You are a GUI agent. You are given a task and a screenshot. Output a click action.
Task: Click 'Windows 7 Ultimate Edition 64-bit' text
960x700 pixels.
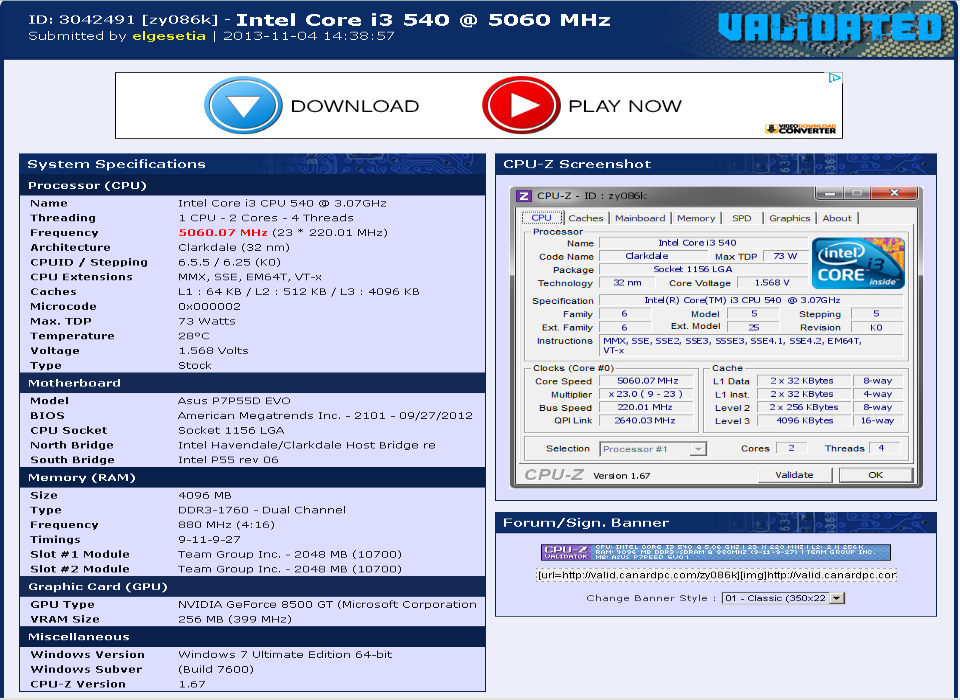(x=285, y=654)
